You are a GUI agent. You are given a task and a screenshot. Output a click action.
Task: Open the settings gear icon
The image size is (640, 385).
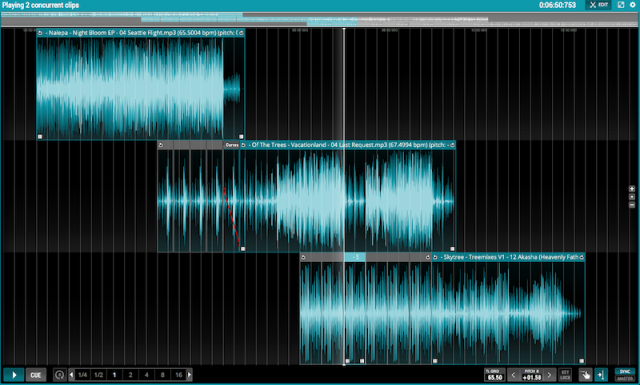point(633,5)
